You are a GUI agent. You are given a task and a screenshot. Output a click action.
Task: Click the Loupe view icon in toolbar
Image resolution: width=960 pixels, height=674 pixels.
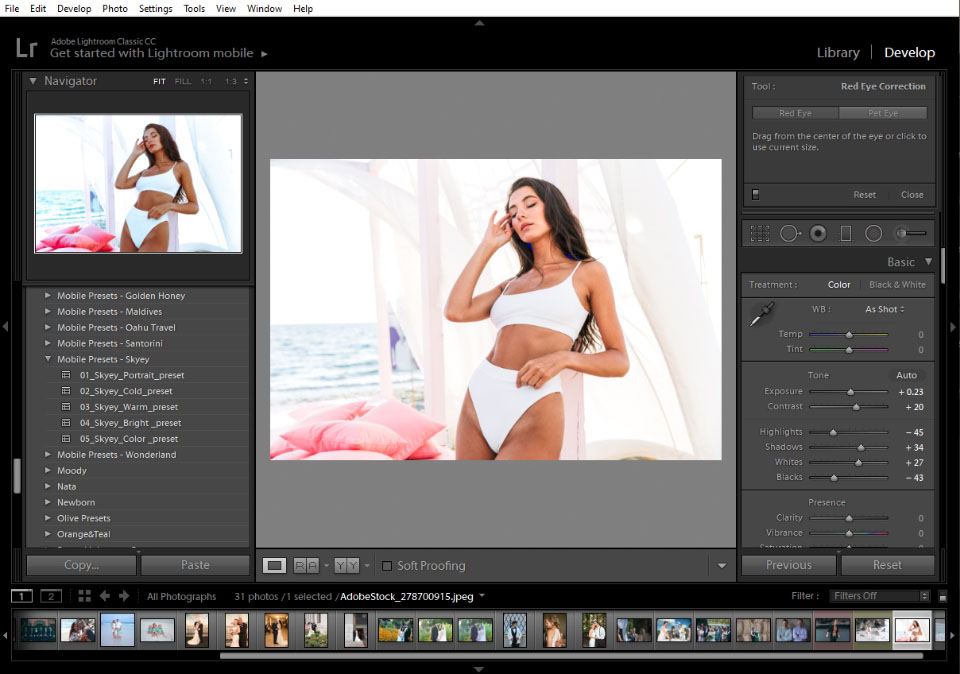click(274, 566)
